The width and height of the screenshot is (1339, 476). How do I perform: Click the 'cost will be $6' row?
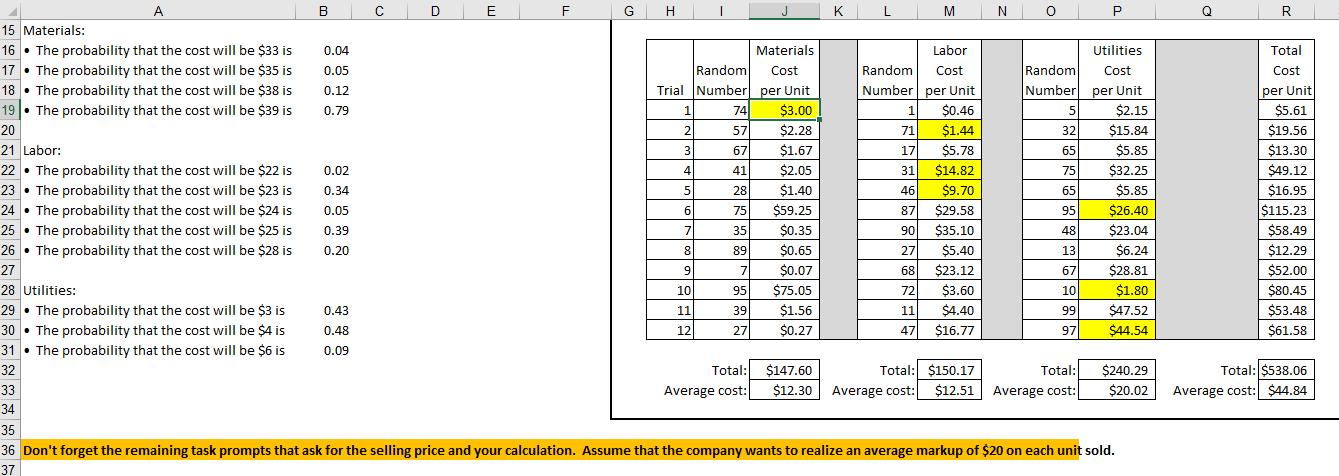[x=159, y=350]
